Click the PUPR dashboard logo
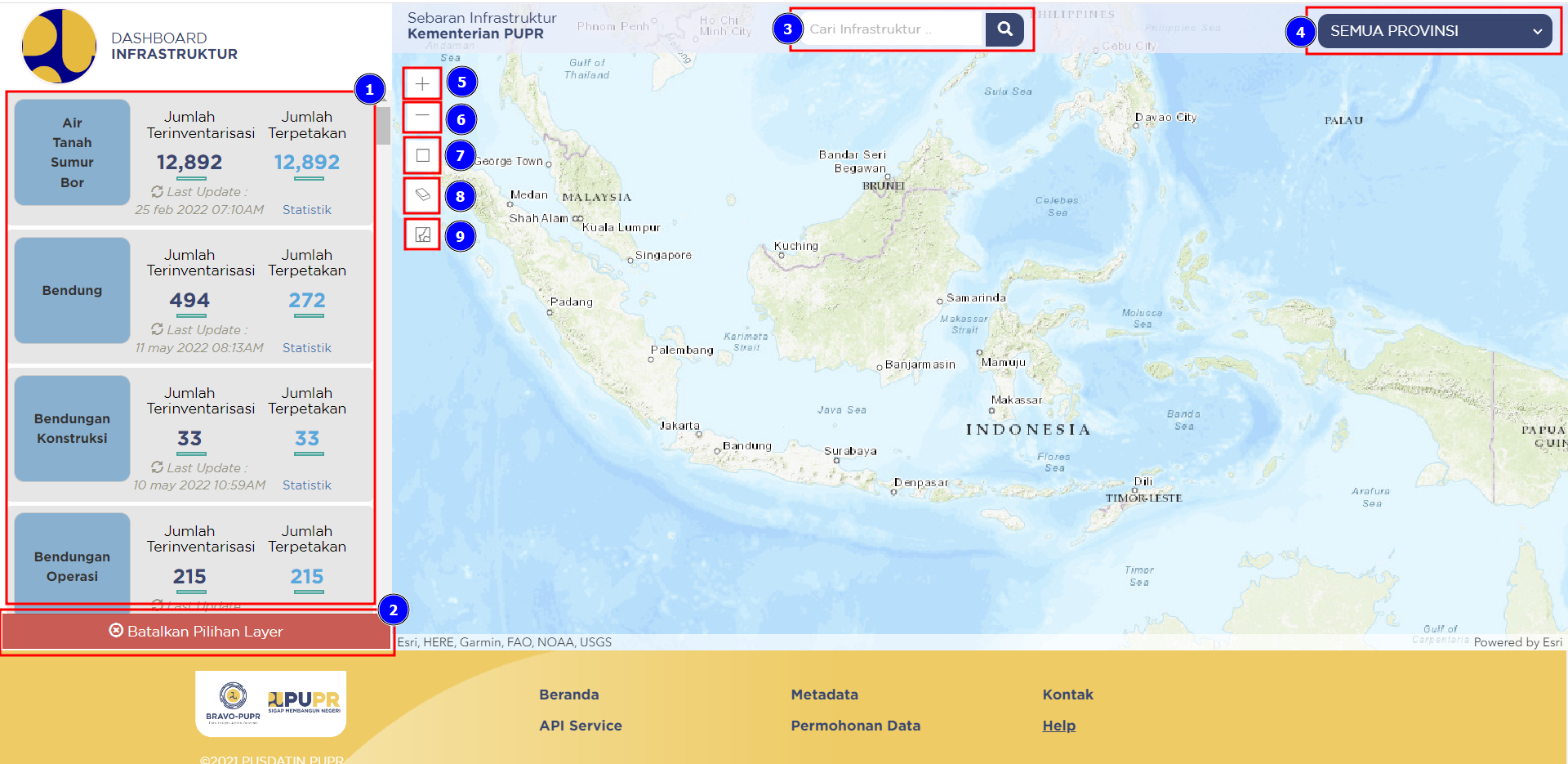Screen dimensions: 1568x764 pos(59,47)
